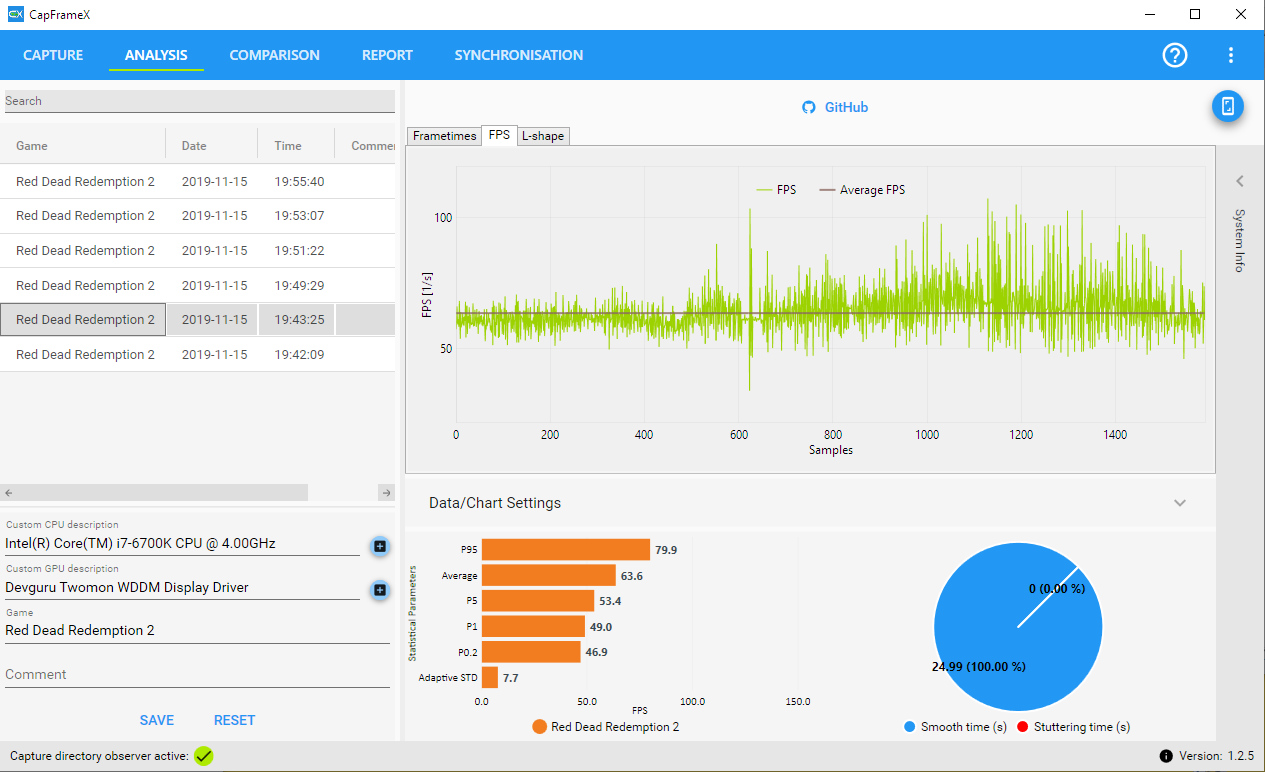Click the P0.2 bar showing 46.9
Screen dimensions: 1265x772
click(531, 652)
